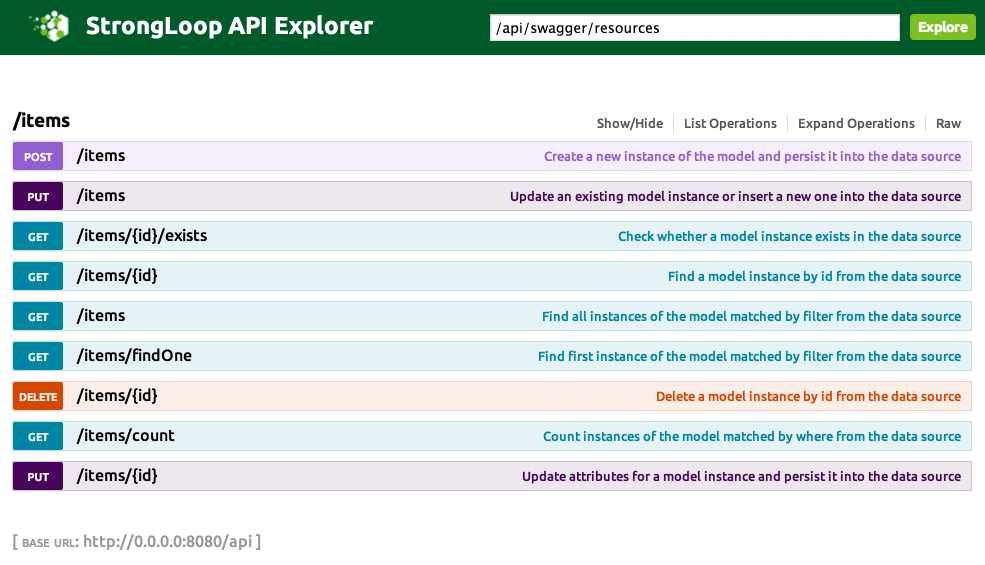Viewport: 985px width, 565px height.
Task: Click 'Count instances of the model' description
Action: 751,436
